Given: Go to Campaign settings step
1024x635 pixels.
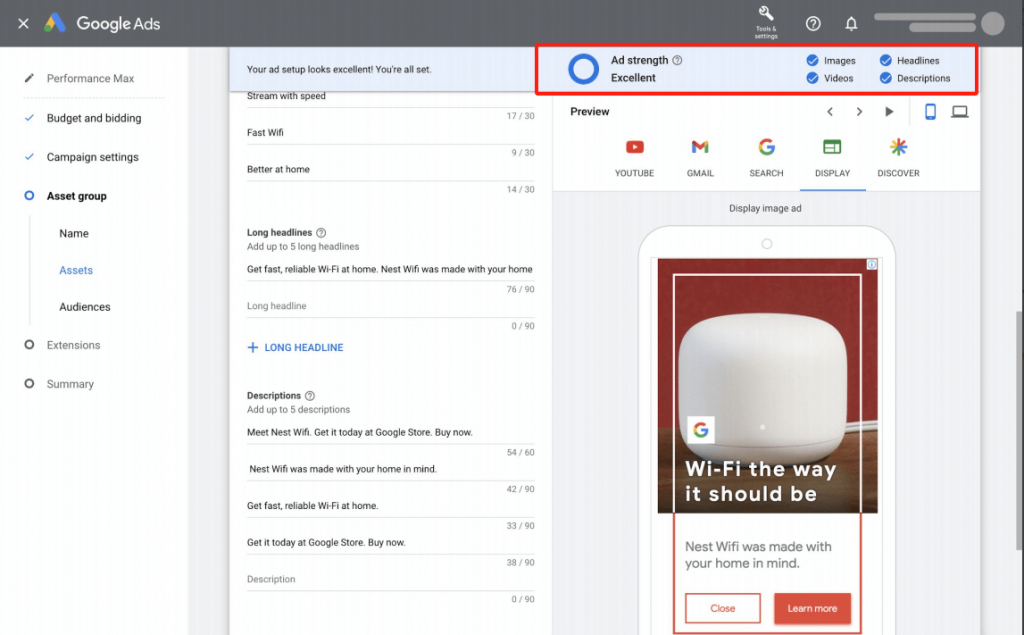Looking at the screenshot, I should click(93, 157).
